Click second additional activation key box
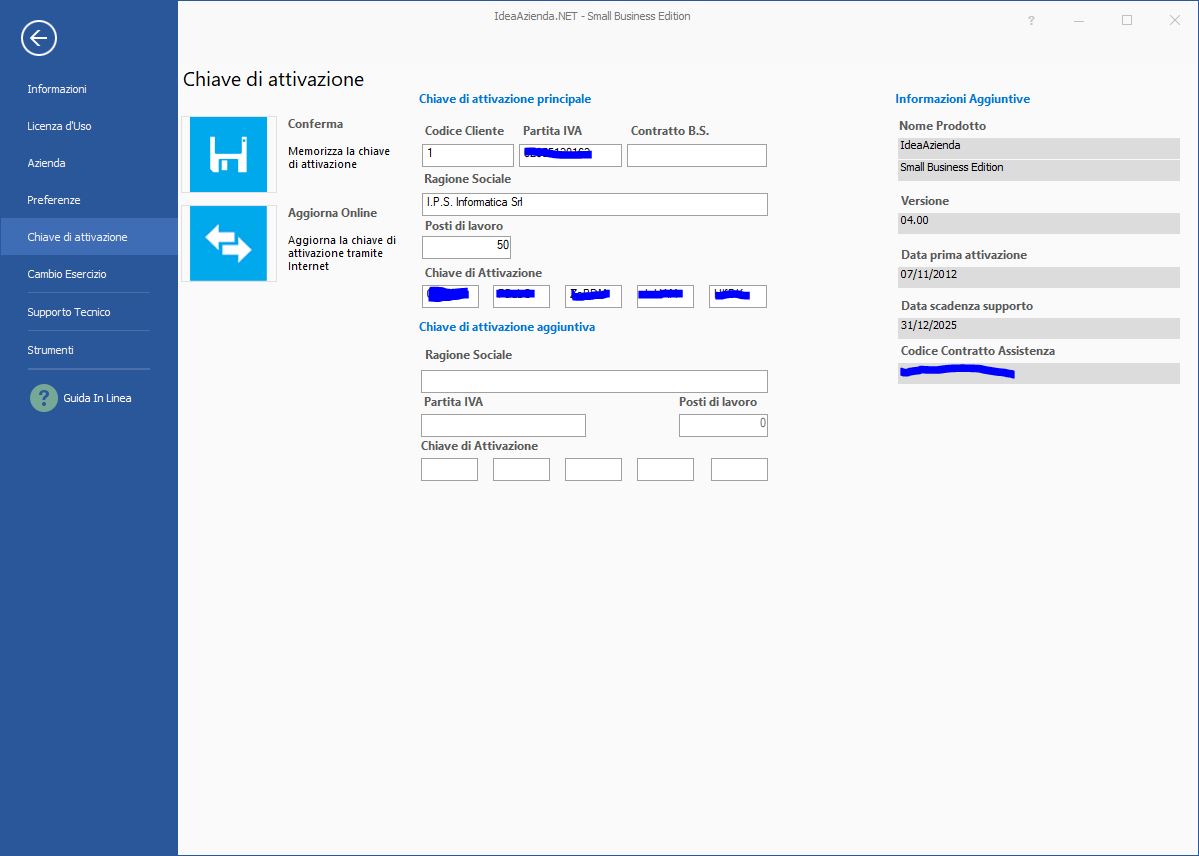 (x=522, y=469)
